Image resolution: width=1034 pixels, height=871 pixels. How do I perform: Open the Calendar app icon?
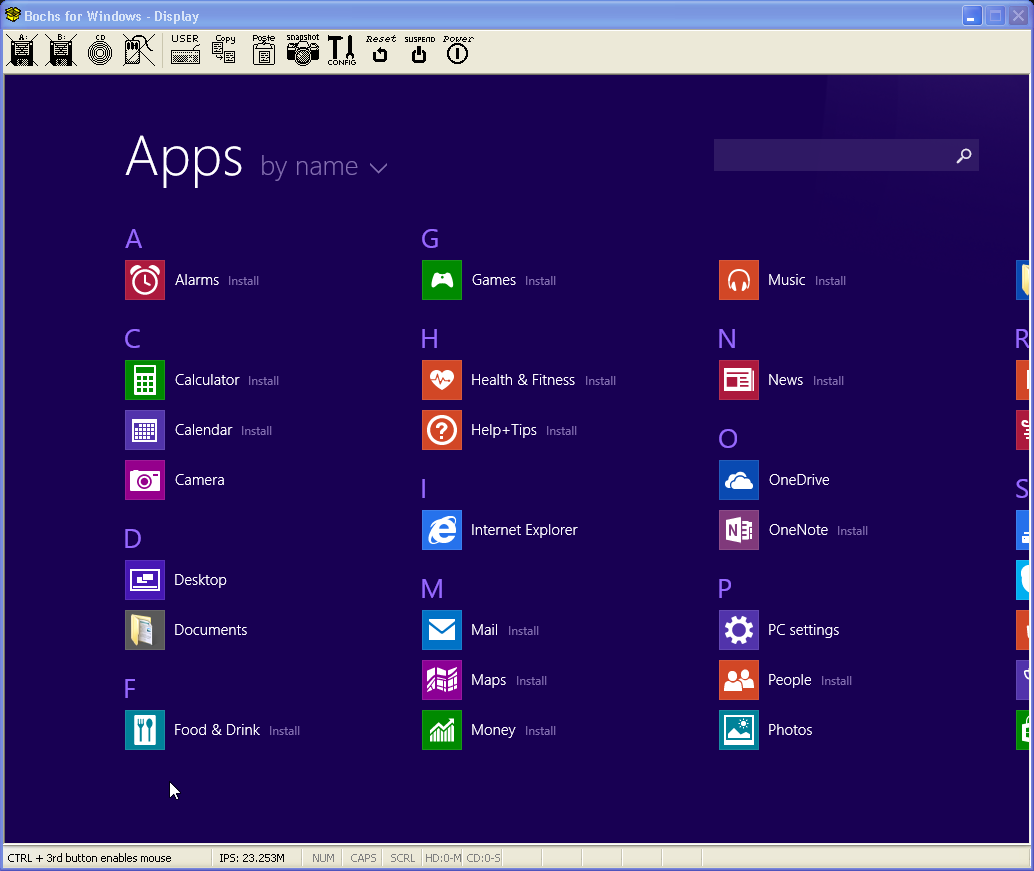[x=145, y=430]
